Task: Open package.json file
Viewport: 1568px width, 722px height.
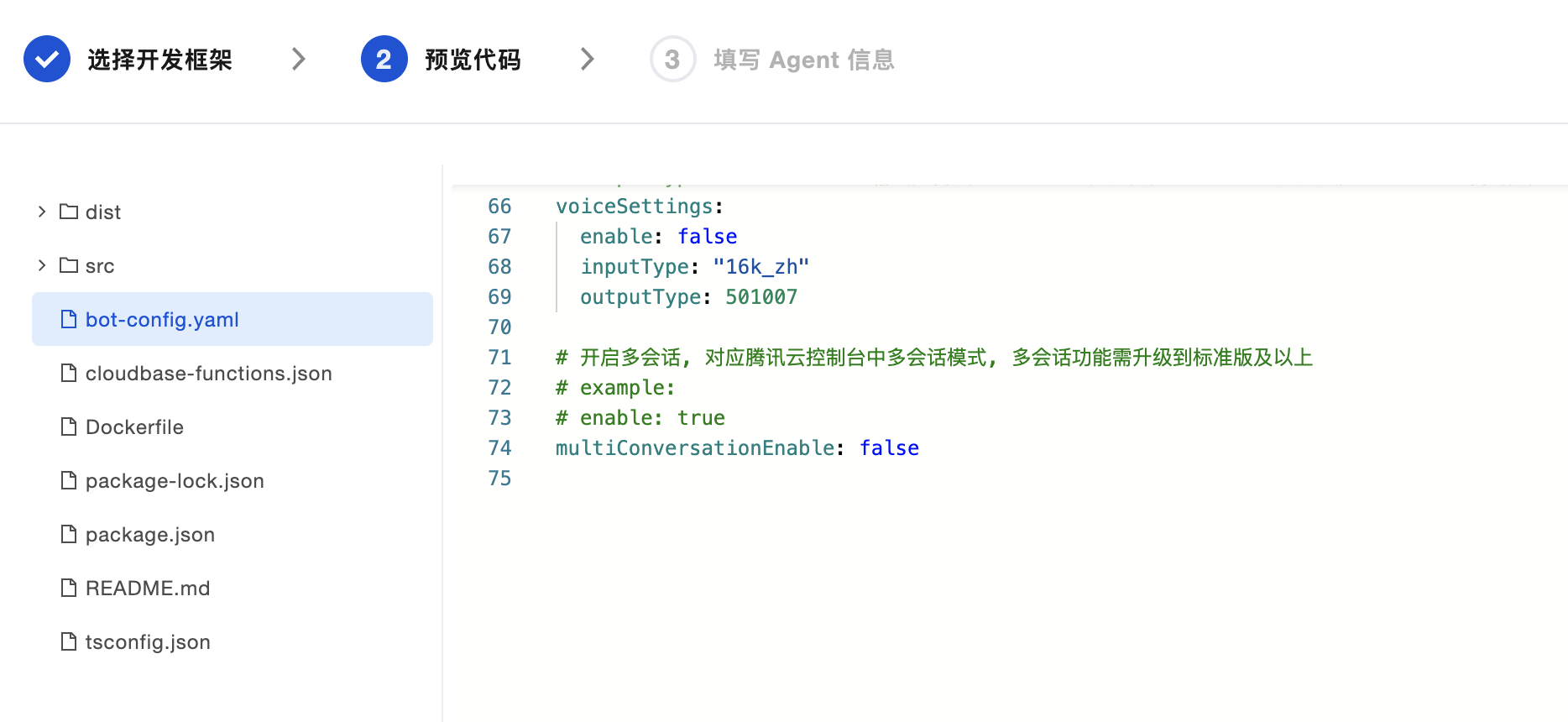Action: (150, 535)
